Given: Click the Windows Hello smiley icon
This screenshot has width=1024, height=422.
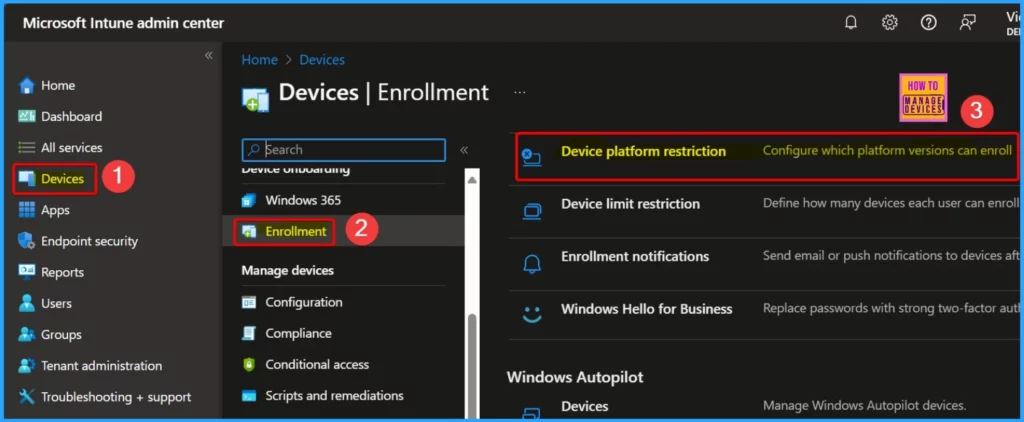Looking at the screenshot, I should tap(532, 314).
